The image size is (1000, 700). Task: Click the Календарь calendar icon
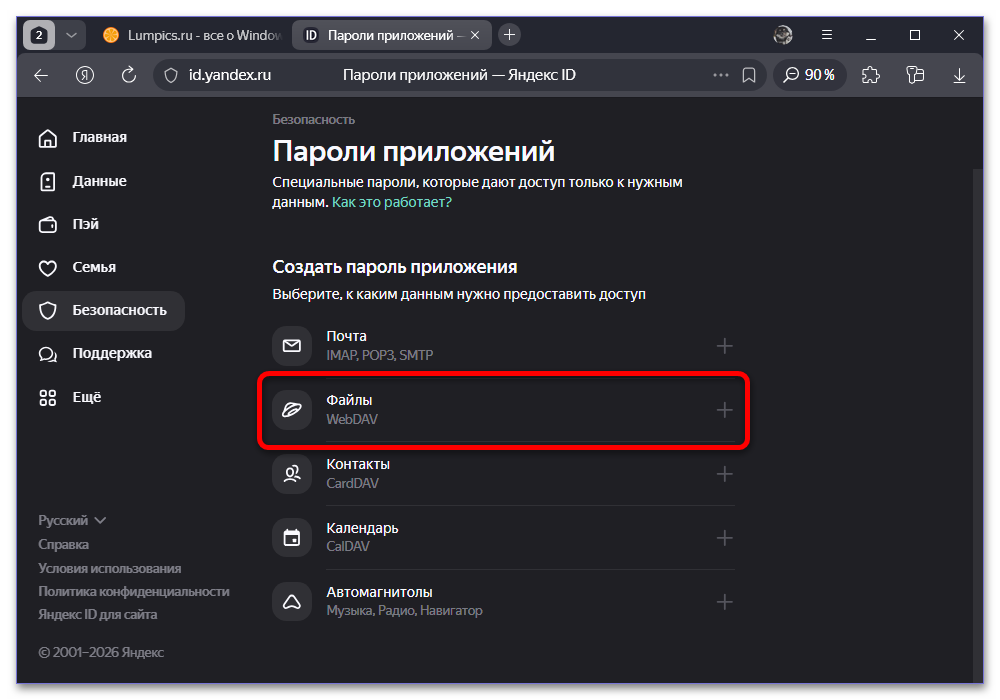click(292, 537)
